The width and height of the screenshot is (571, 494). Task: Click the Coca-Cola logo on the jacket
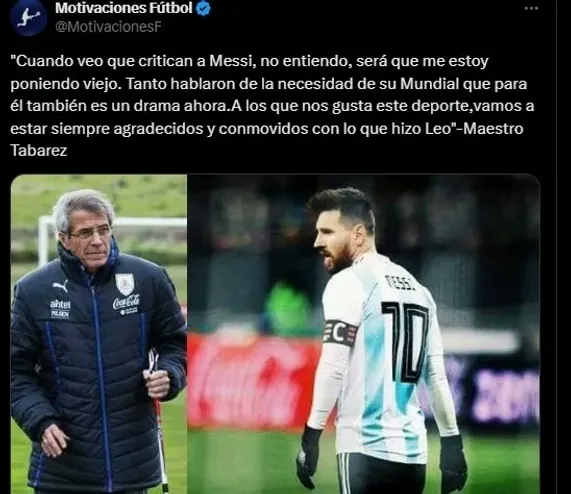(126, 302)
